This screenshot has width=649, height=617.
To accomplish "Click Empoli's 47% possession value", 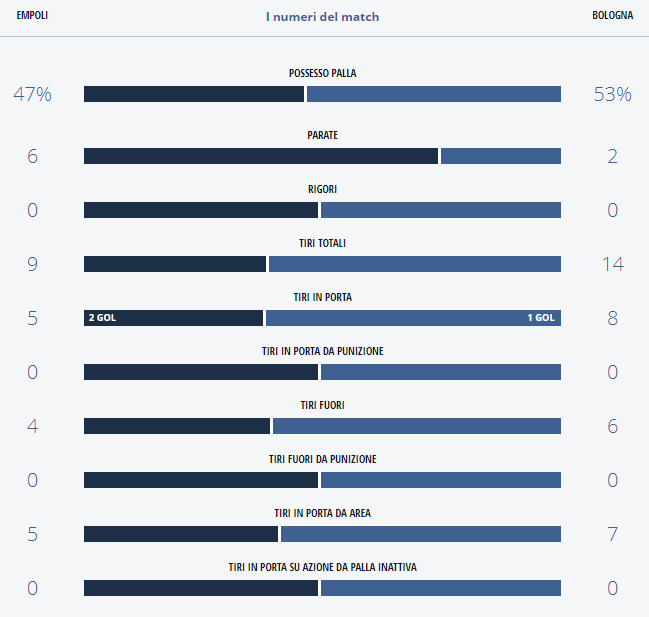I will (32, 95).
